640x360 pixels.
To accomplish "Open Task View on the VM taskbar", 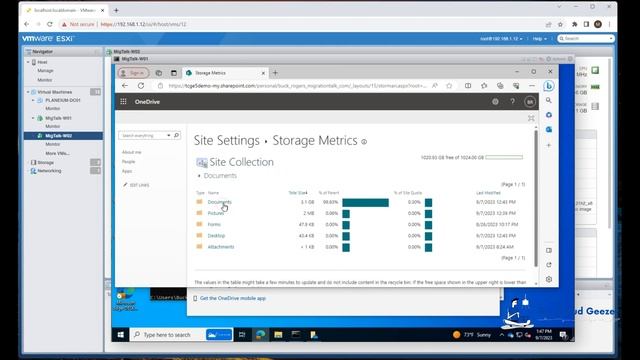I will coord(242,335).
